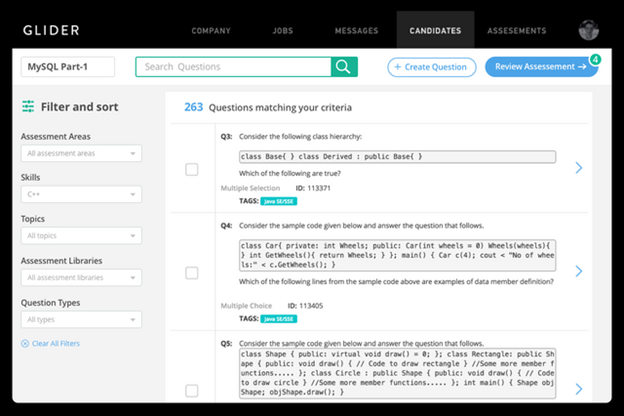Viewport: 624px width, 416px height.
Task: Click the 'Multiple Choice' label
Action: click(x=246, y=306)
